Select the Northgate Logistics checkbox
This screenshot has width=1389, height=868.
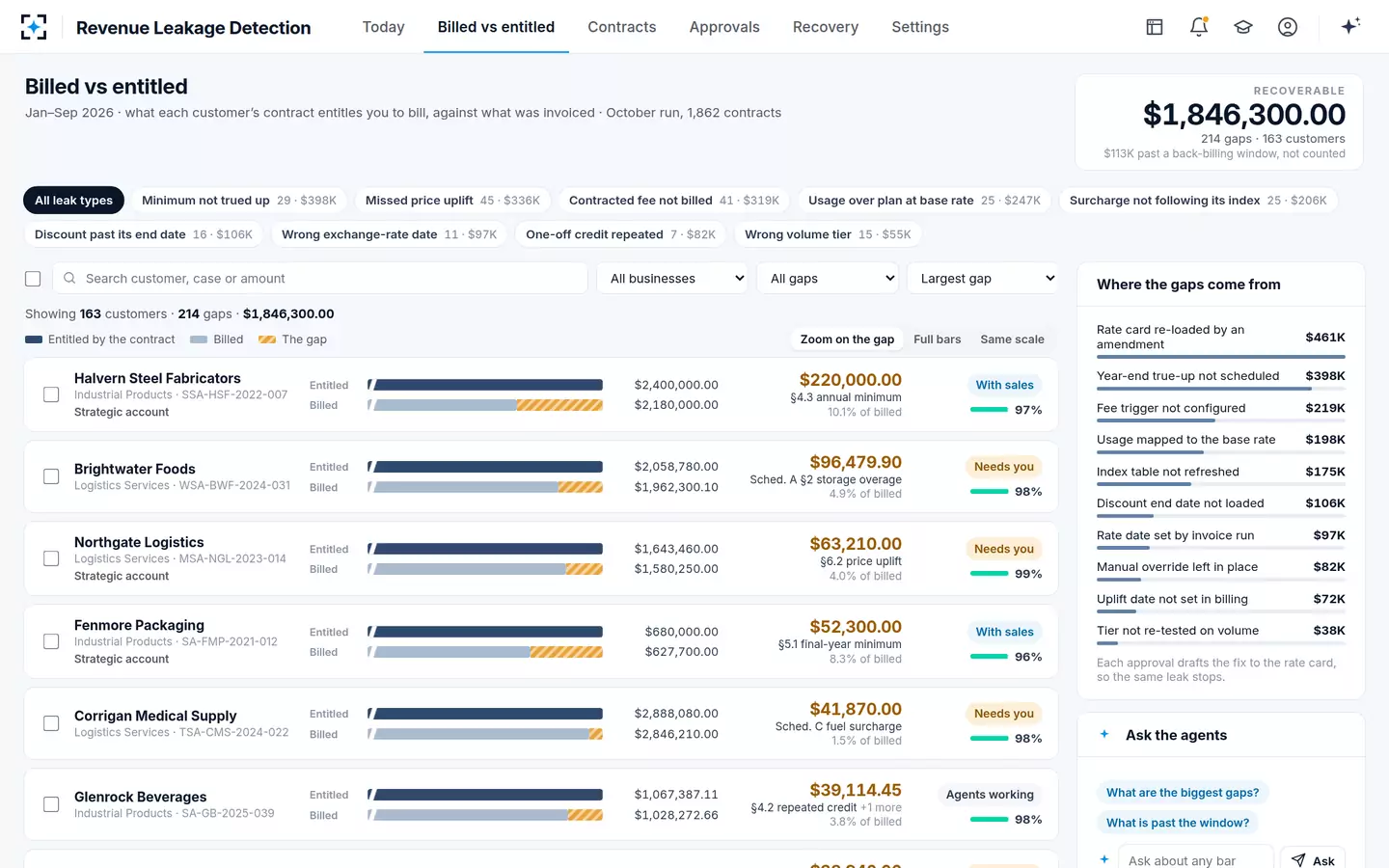tap(51, 558)
